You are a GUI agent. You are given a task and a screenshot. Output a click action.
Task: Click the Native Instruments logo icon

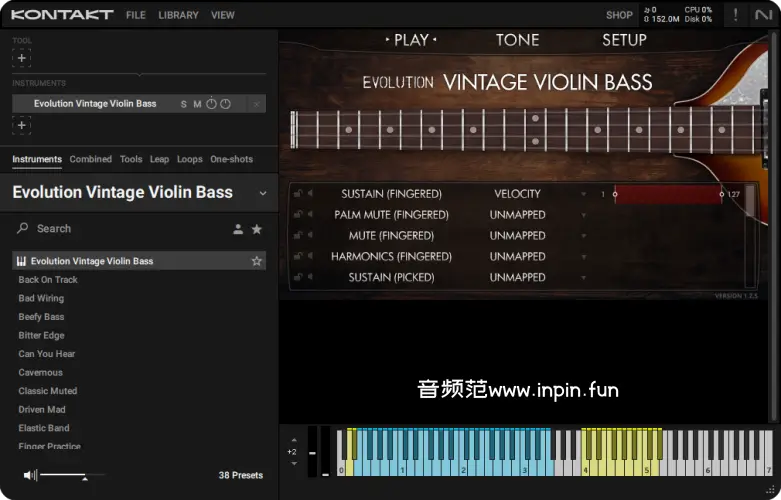(763, 14)
